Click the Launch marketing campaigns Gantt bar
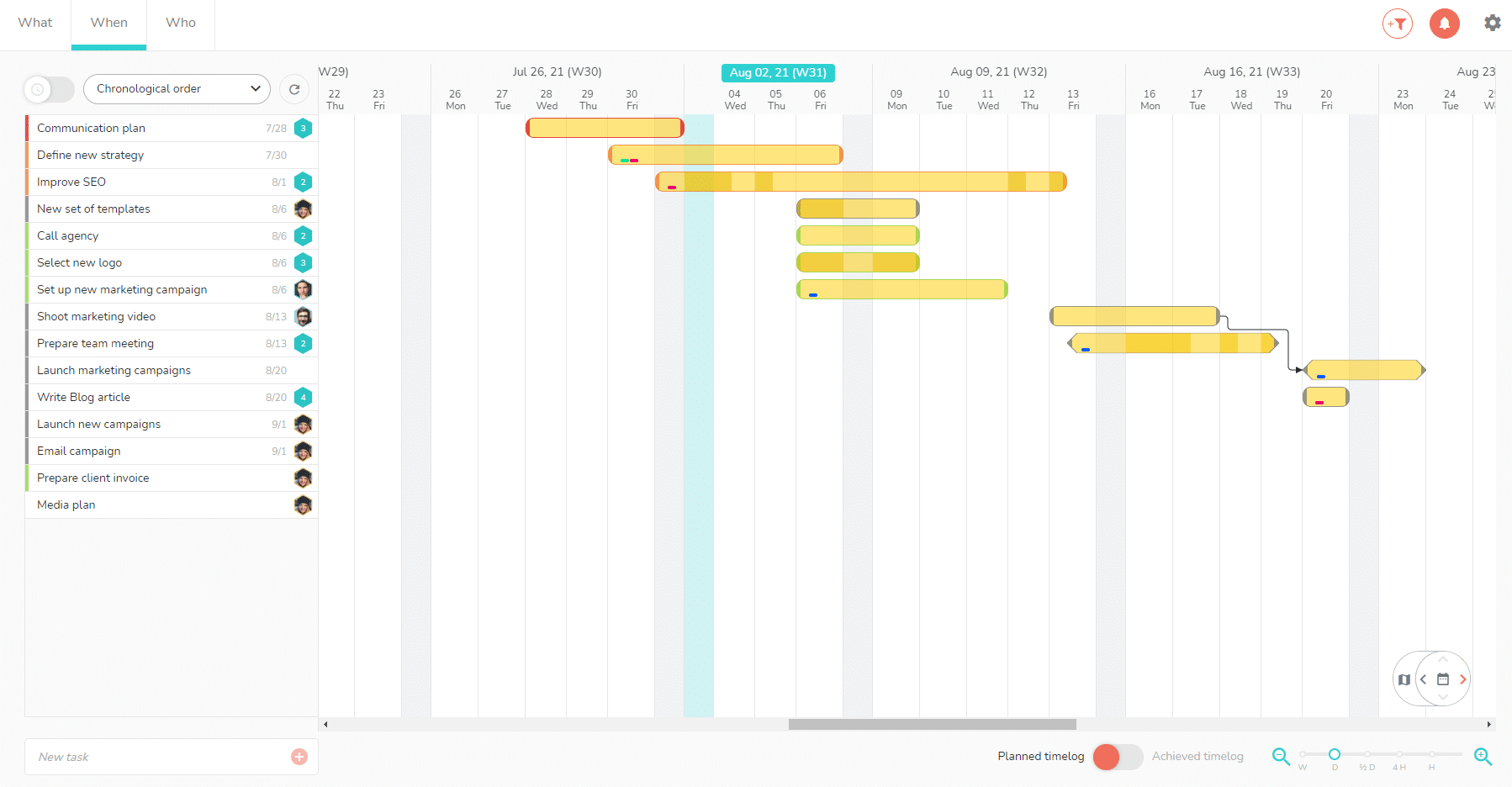 tap(1365, 370)
